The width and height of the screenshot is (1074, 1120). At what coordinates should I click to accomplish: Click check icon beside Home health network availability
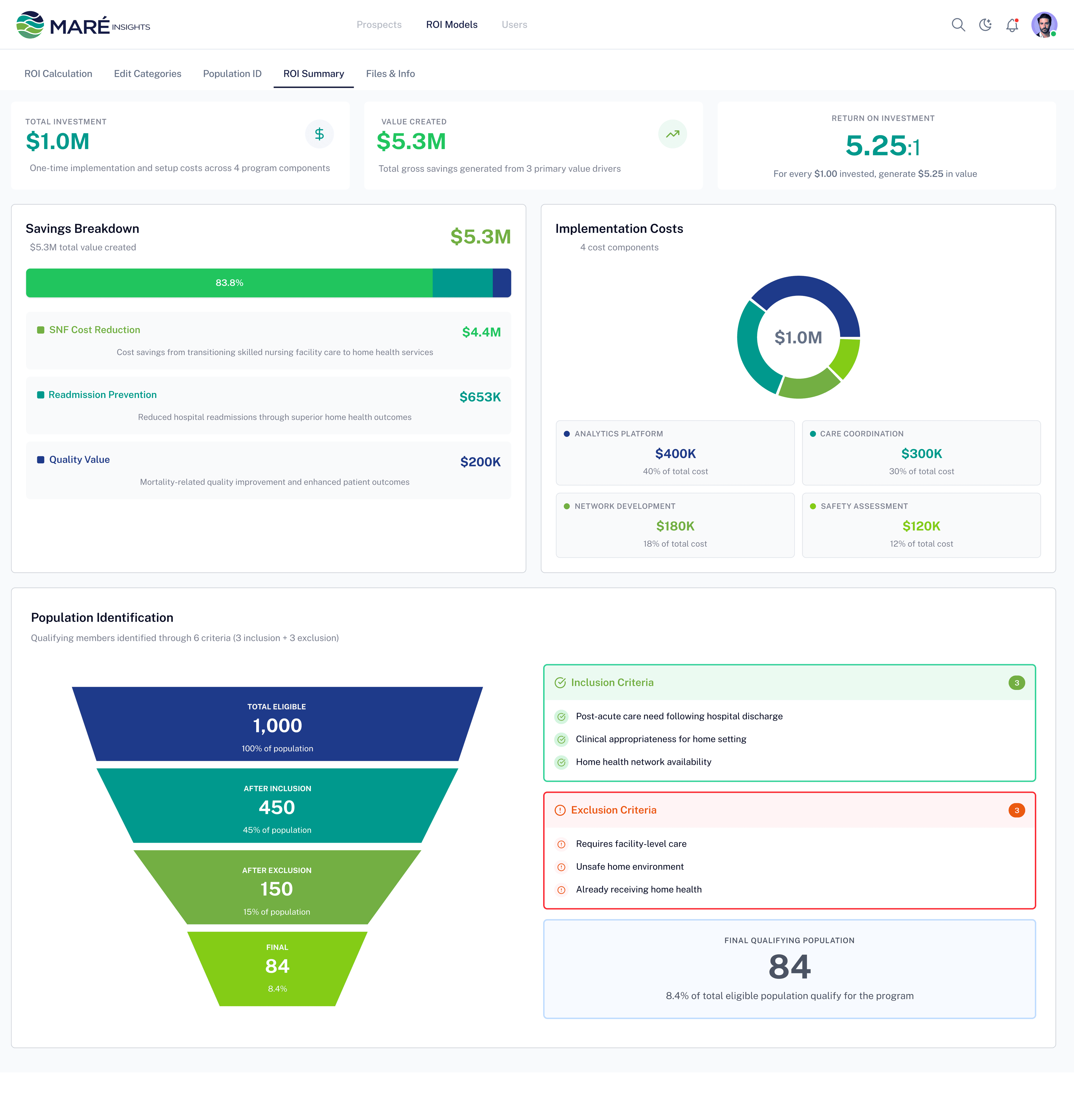561,762
